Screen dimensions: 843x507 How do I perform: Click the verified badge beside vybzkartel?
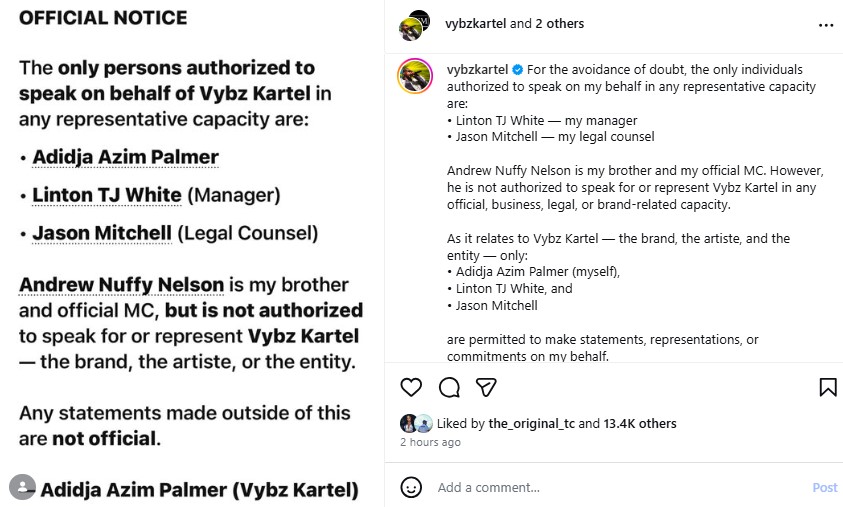(518, 70)
